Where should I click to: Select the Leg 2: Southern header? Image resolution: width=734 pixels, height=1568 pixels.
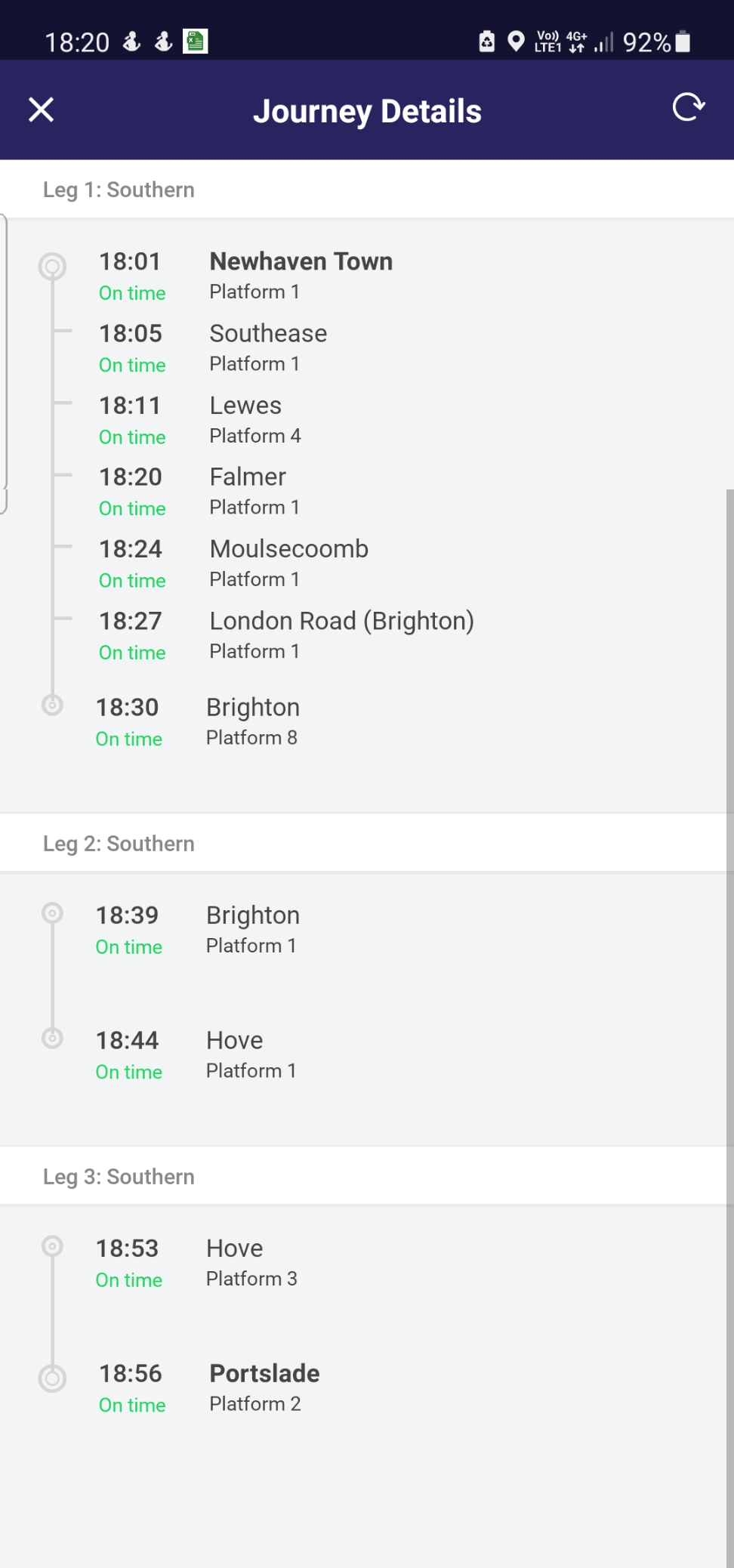(x=119, y=844)
